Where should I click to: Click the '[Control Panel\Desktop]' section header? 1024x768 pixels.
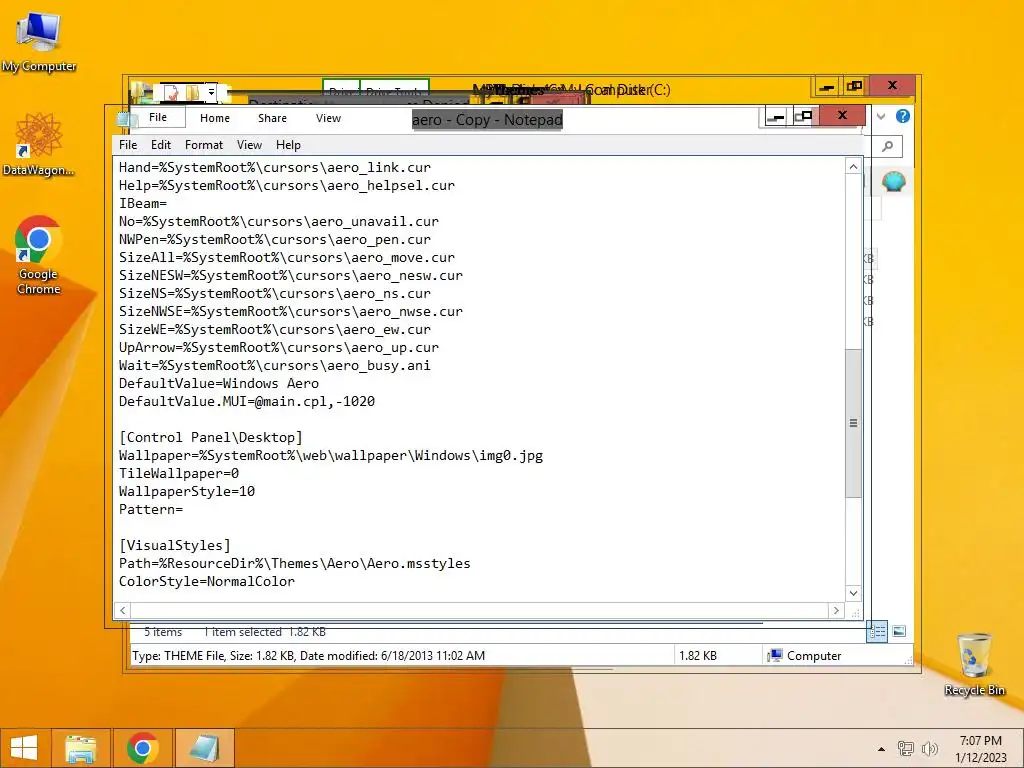point(210,438)
